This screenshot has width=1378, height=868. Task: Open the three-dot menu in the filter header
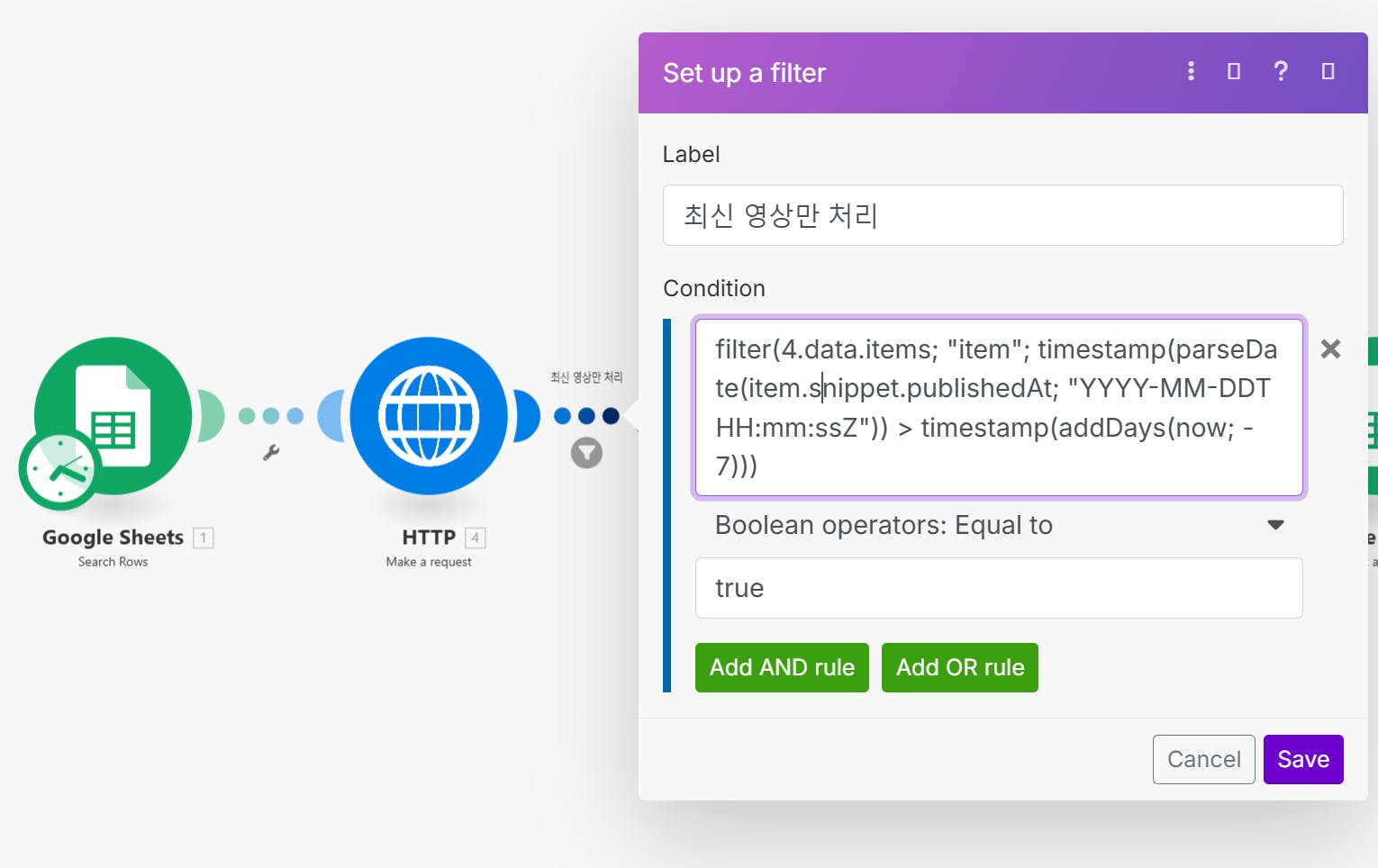[x=1191, y=71]
